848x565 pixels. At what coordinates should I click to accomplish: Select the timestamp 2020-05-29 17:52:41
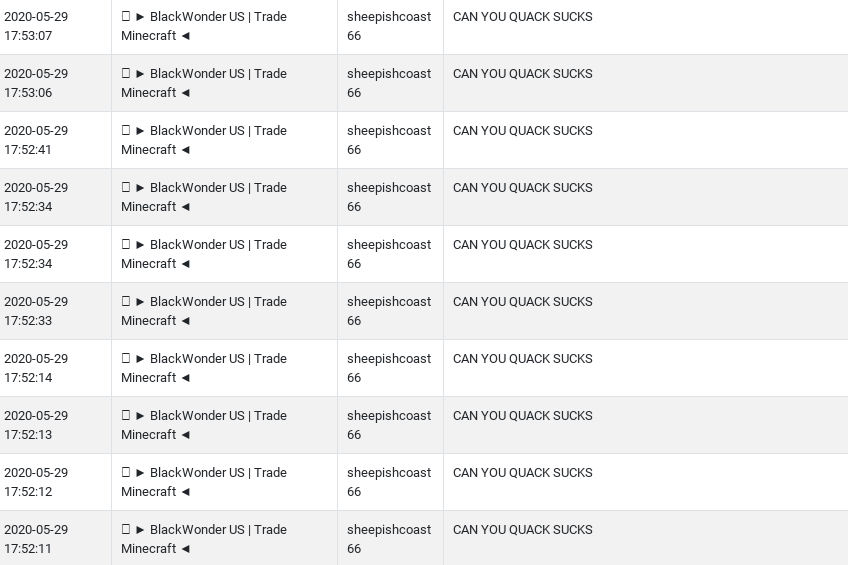(x=36, y=140)
